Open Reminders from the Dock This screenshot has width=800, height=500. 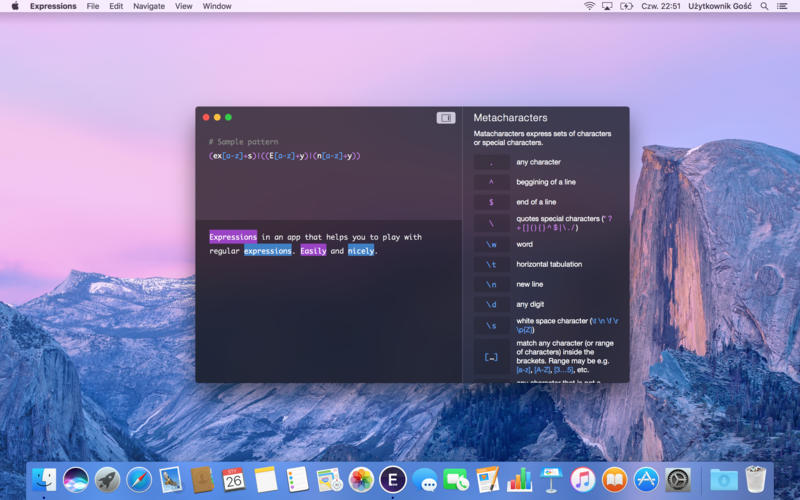pyautogui.click(x=297, y=480)
